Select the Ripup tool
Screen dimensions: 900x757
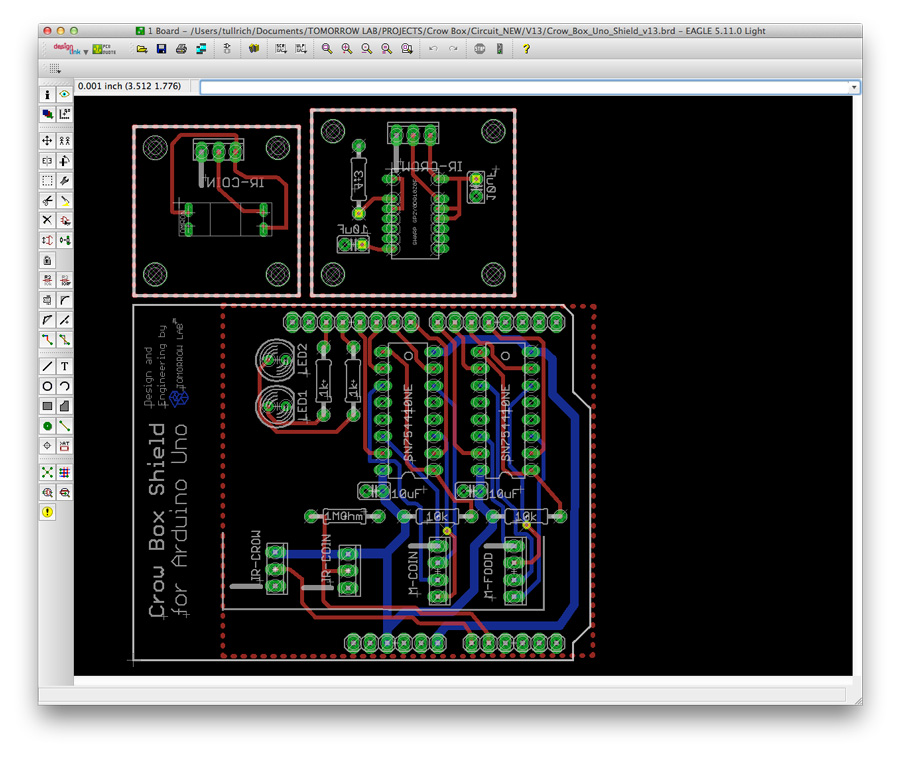tap(65, 340)
